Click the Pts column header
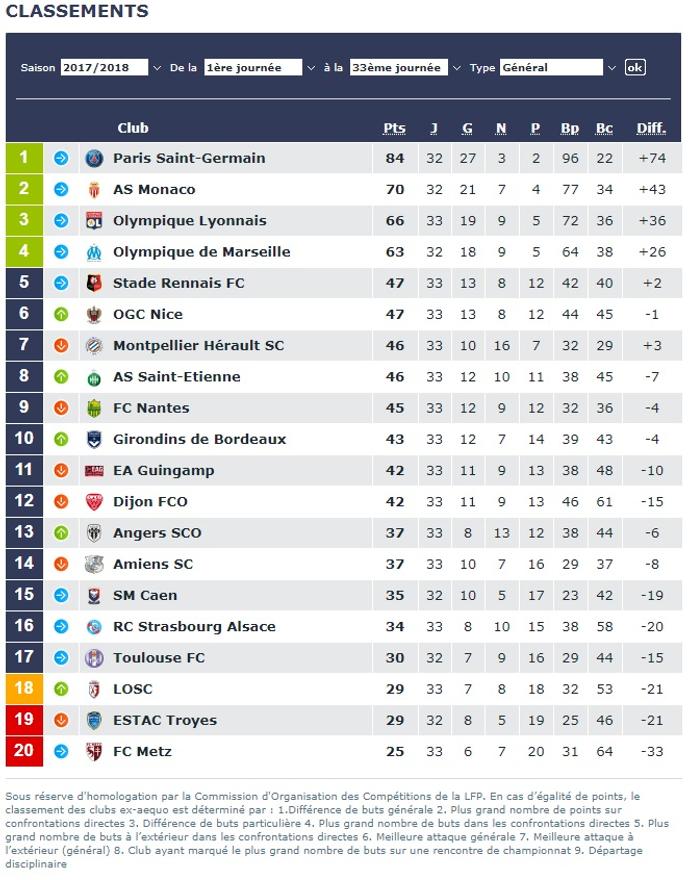 pyautogui.click(x=394, y=128)
